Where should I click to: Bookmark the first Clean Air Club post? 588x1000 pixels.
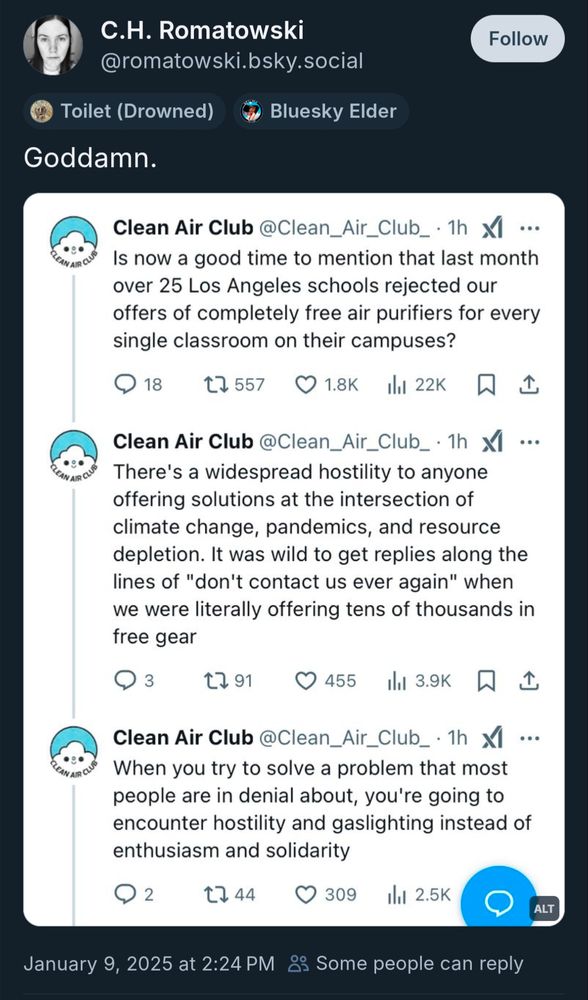487,384
